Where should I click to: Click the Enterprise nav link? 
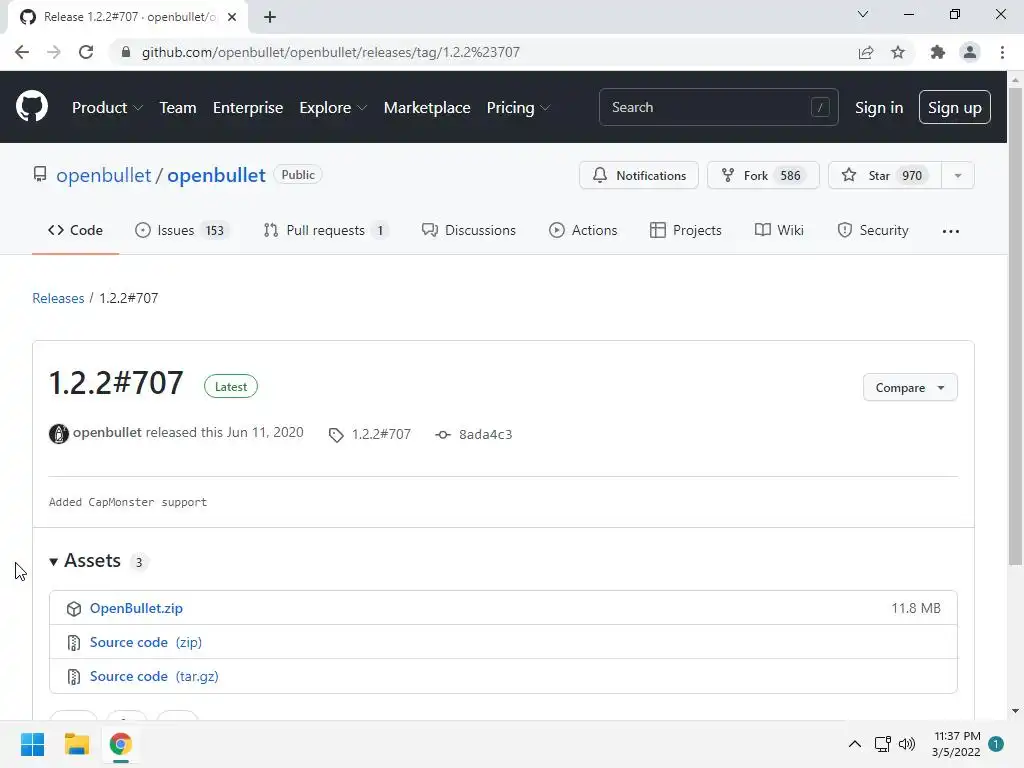248,107
